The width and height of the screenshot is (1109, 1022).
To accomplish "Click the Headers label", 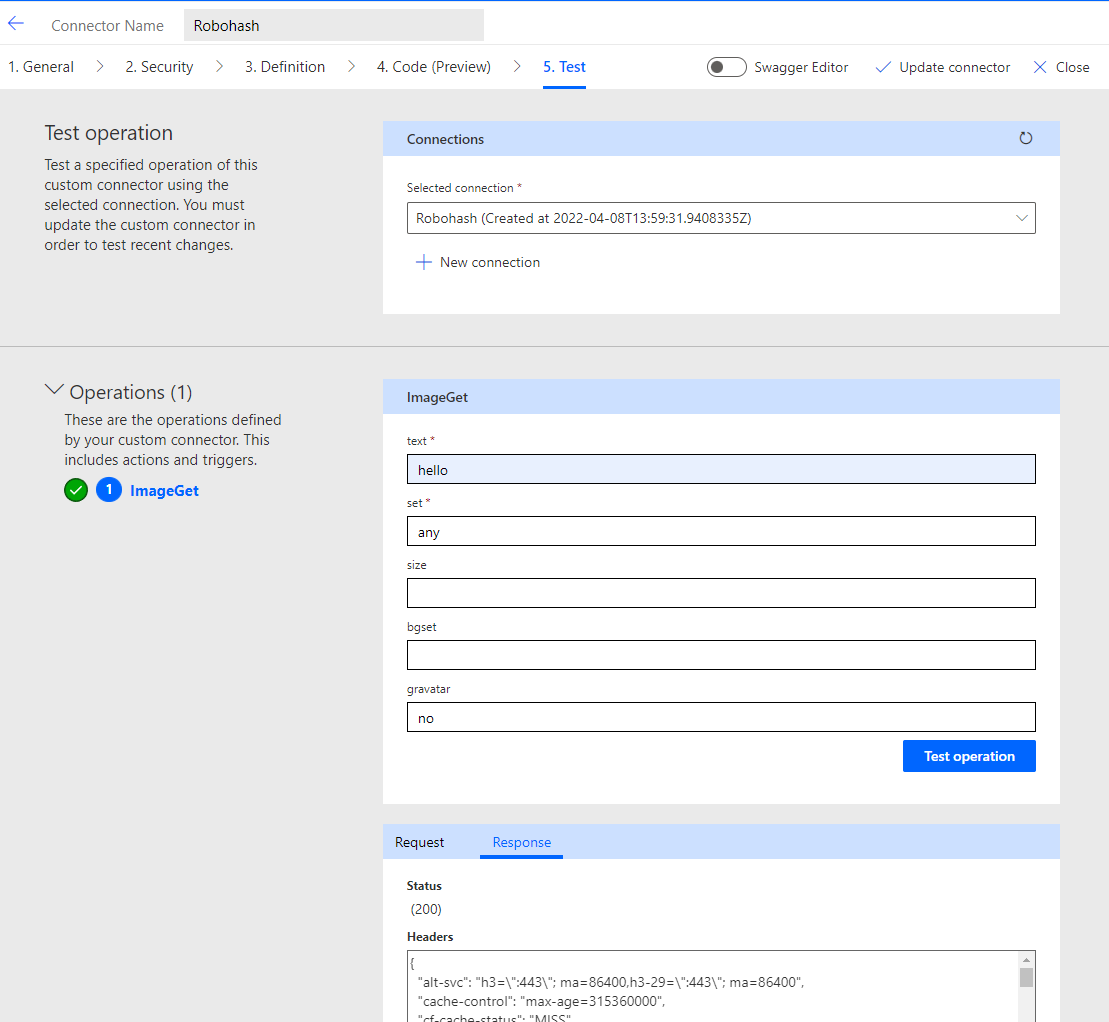I will click(x=430, y=937).
